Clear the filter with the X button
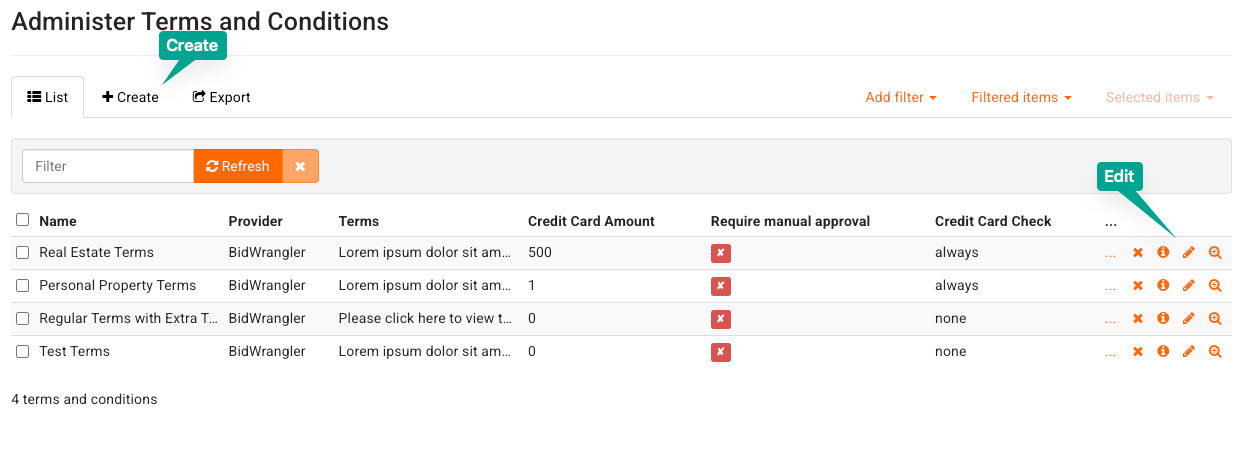This screenshot has width=1243, height=452. pyautogui.click(x=300, y=166)
